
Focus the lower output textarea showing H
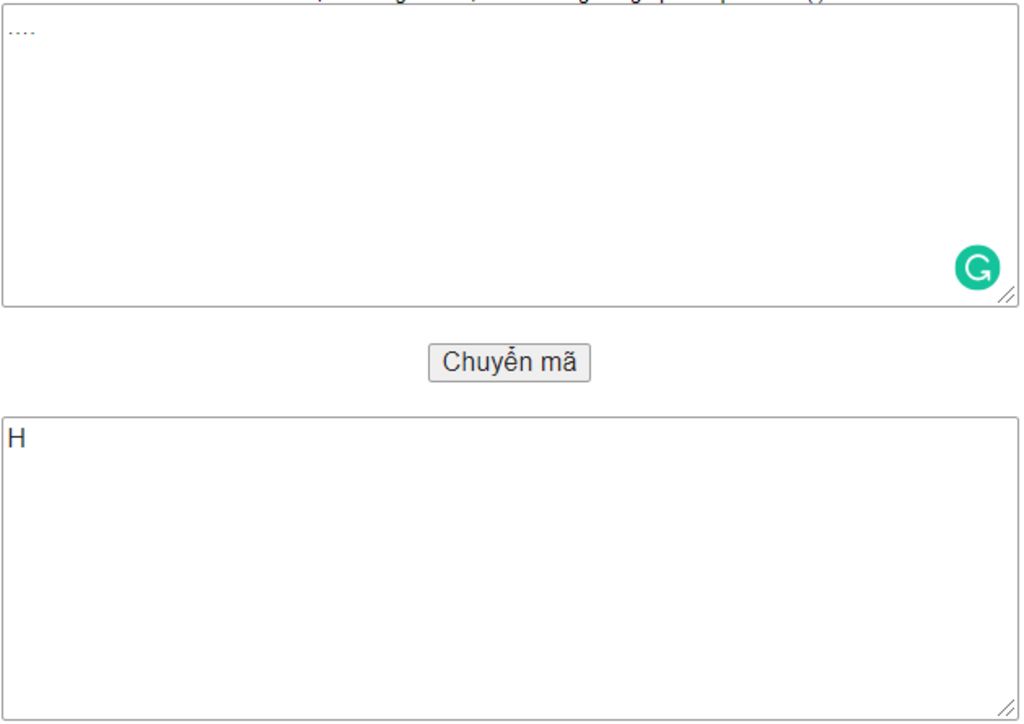point(510,569)
